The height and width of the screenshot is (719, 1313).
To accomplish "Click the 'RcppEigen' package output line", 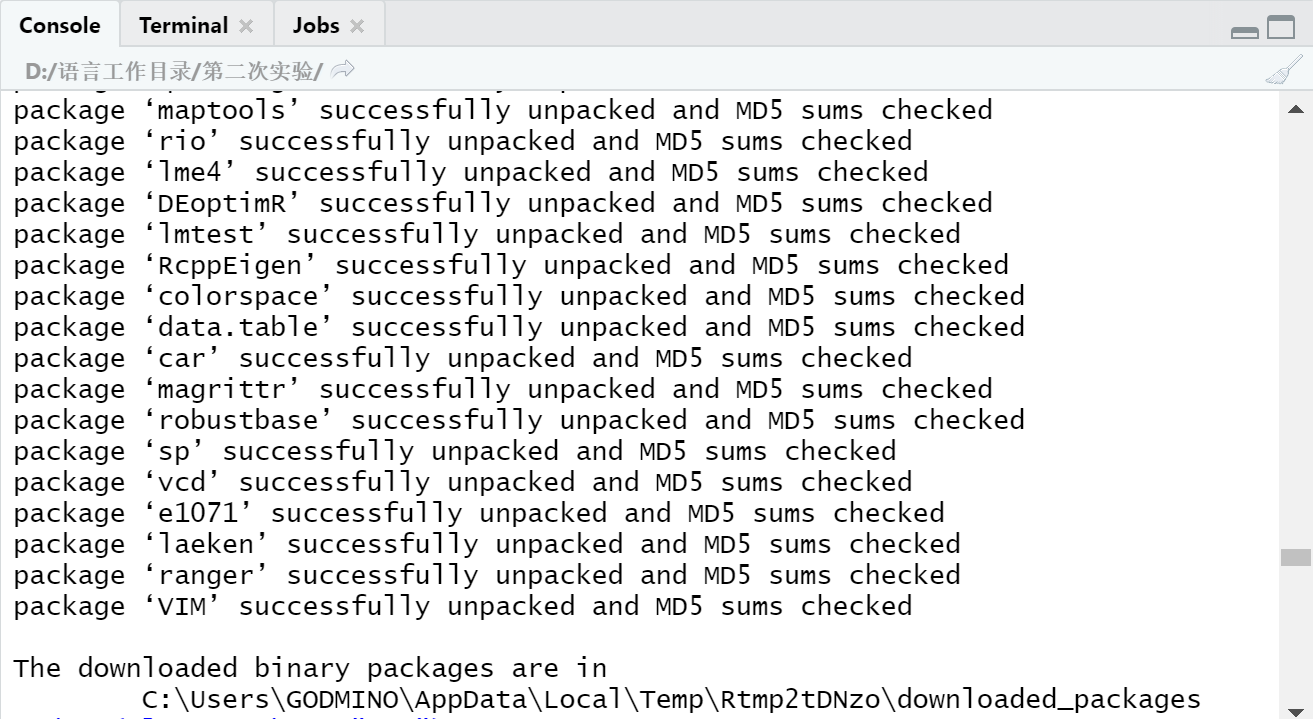I will (511, 265).
